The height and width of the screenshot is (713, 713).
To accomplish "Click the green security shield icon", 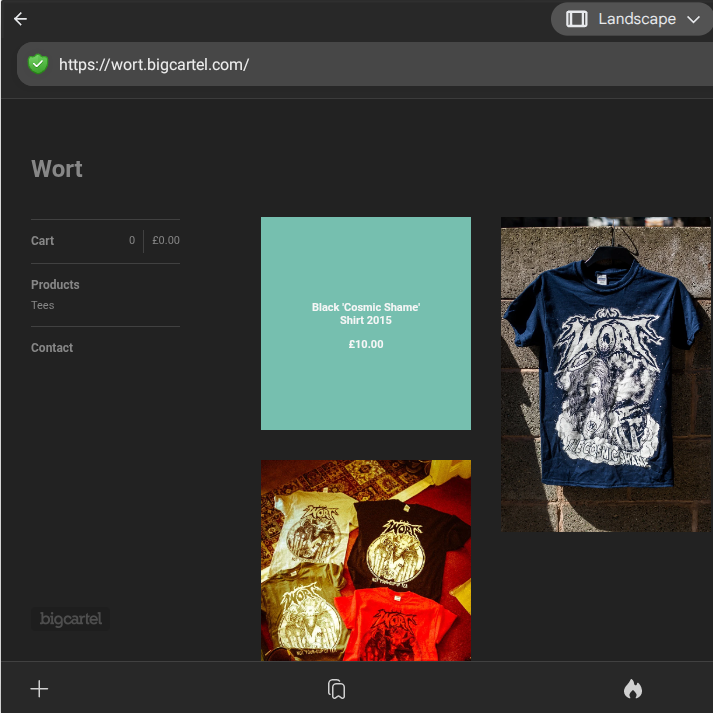I will click(x=38, y=64).
